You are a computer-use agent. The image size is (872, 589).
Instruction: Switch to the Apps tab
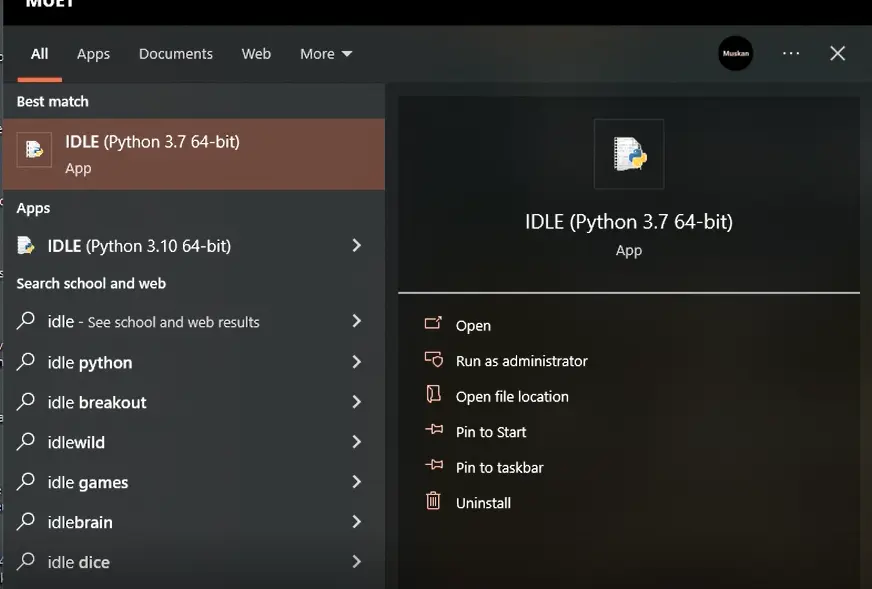point(93,54)
